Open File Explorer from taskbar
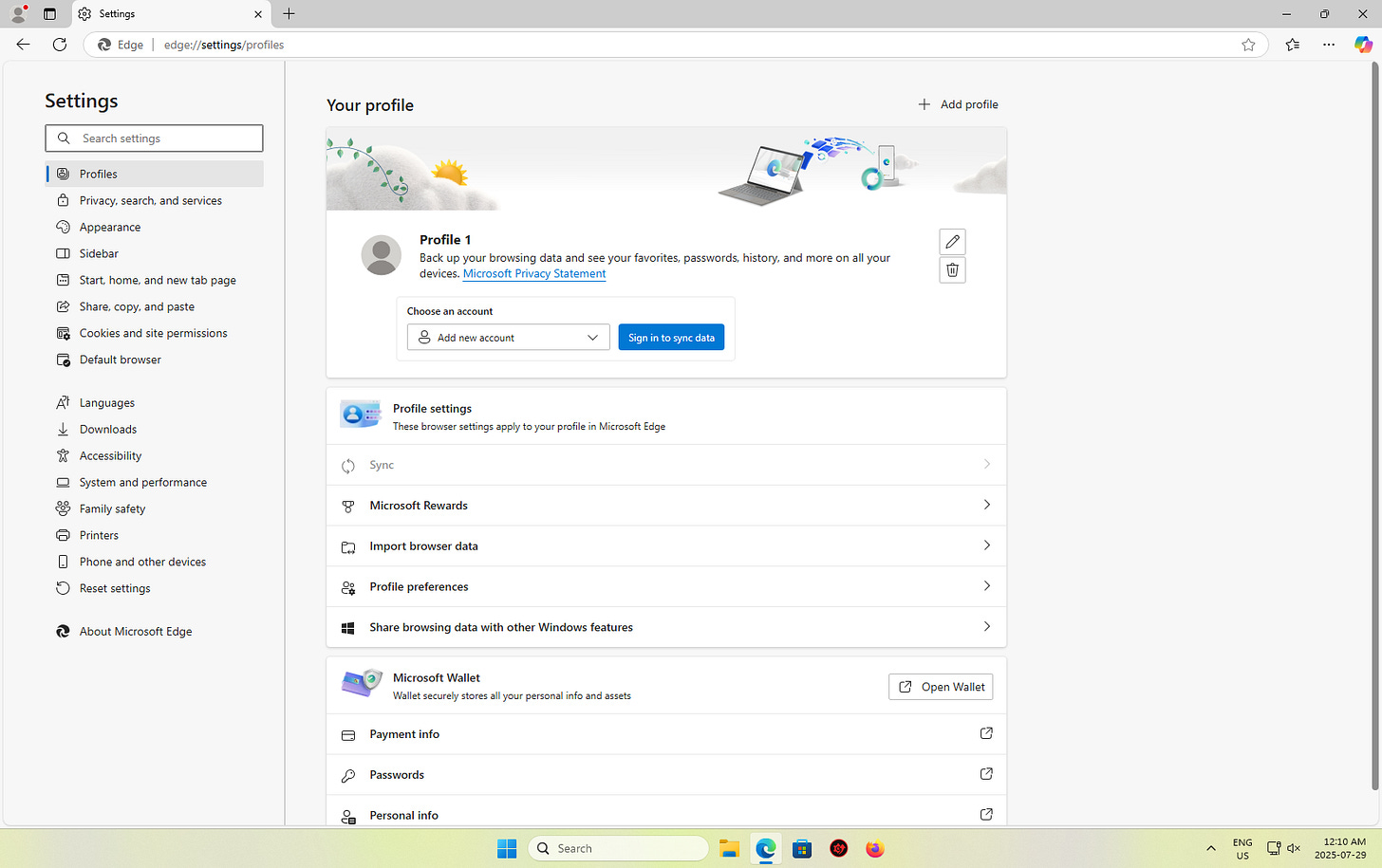Viewport: 1382px width, 868px height. click(x=729, y=848)
